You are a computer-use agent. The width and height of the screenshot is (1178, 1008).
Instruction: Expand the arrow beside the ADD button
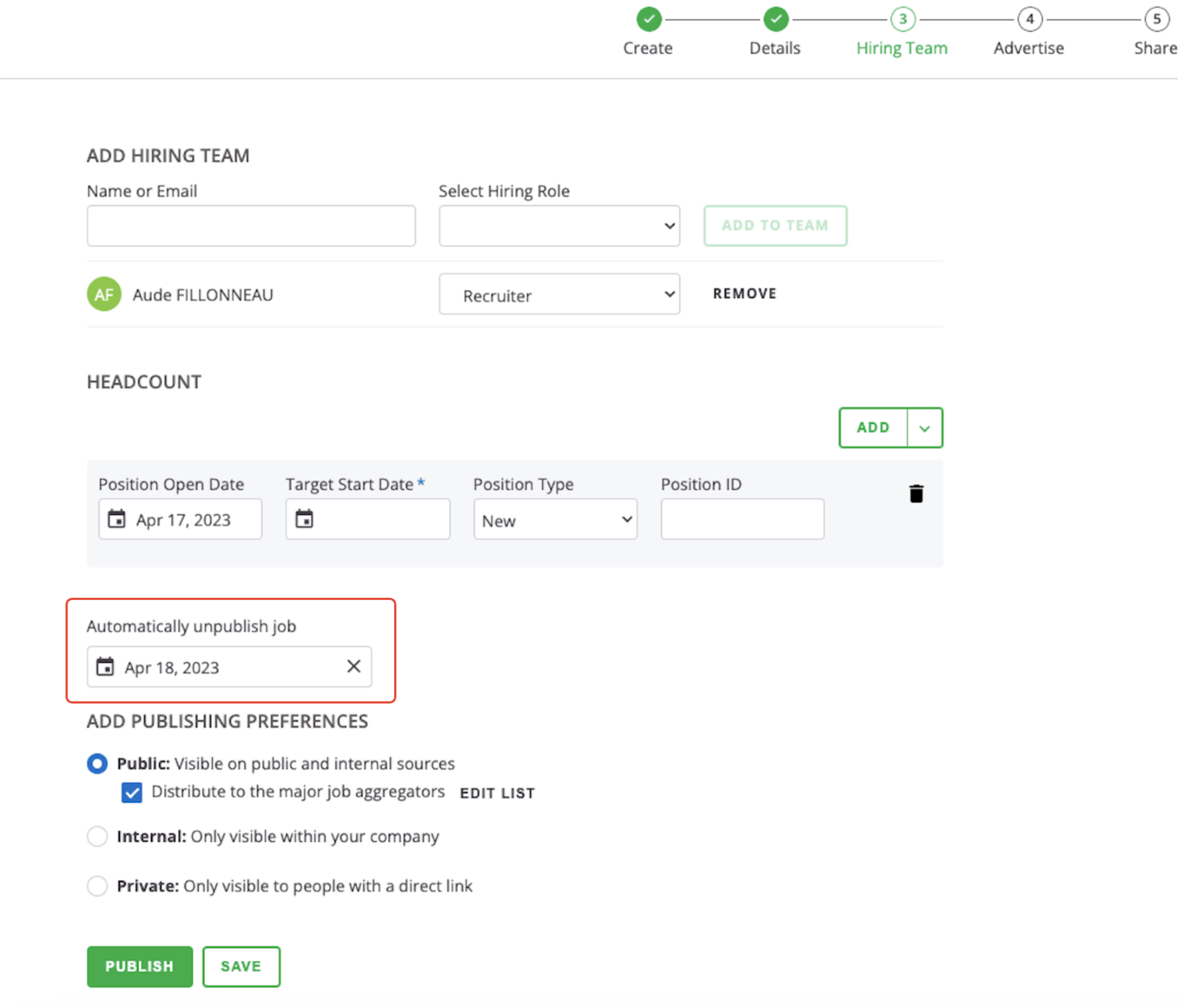tap(924, 428)
